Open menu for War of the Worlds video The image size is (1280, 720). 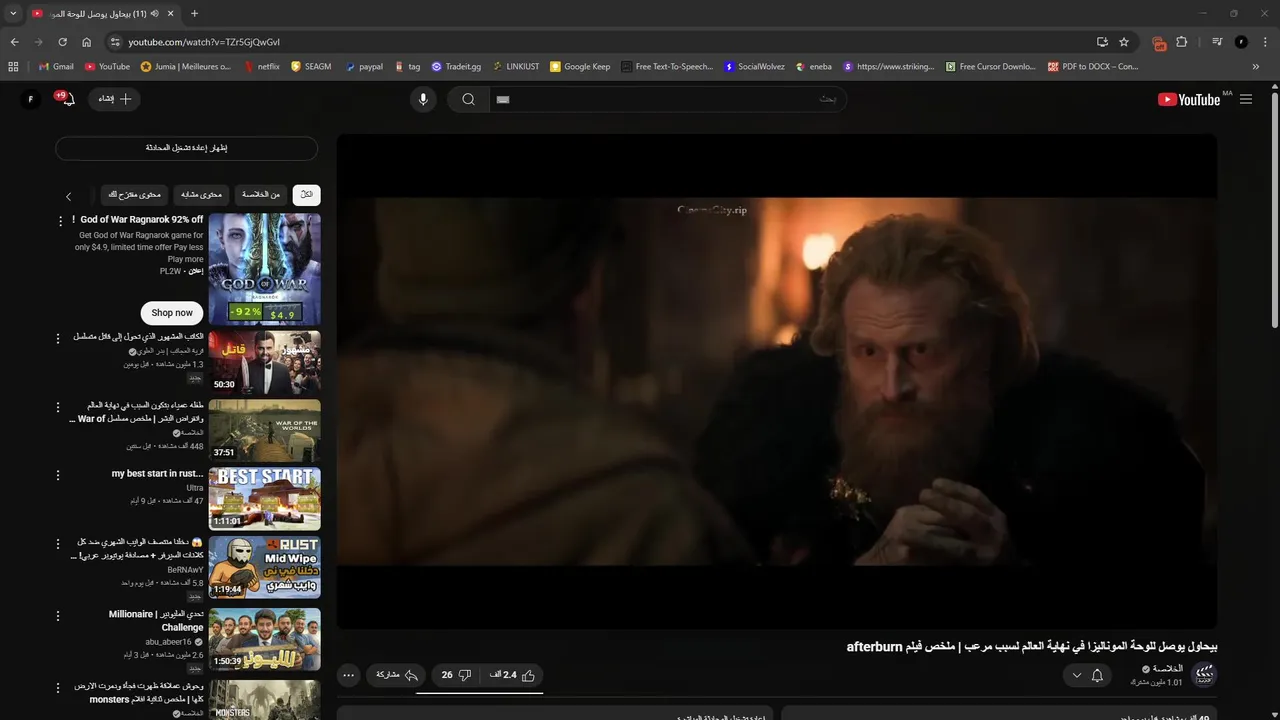click(x=58, y=407)
